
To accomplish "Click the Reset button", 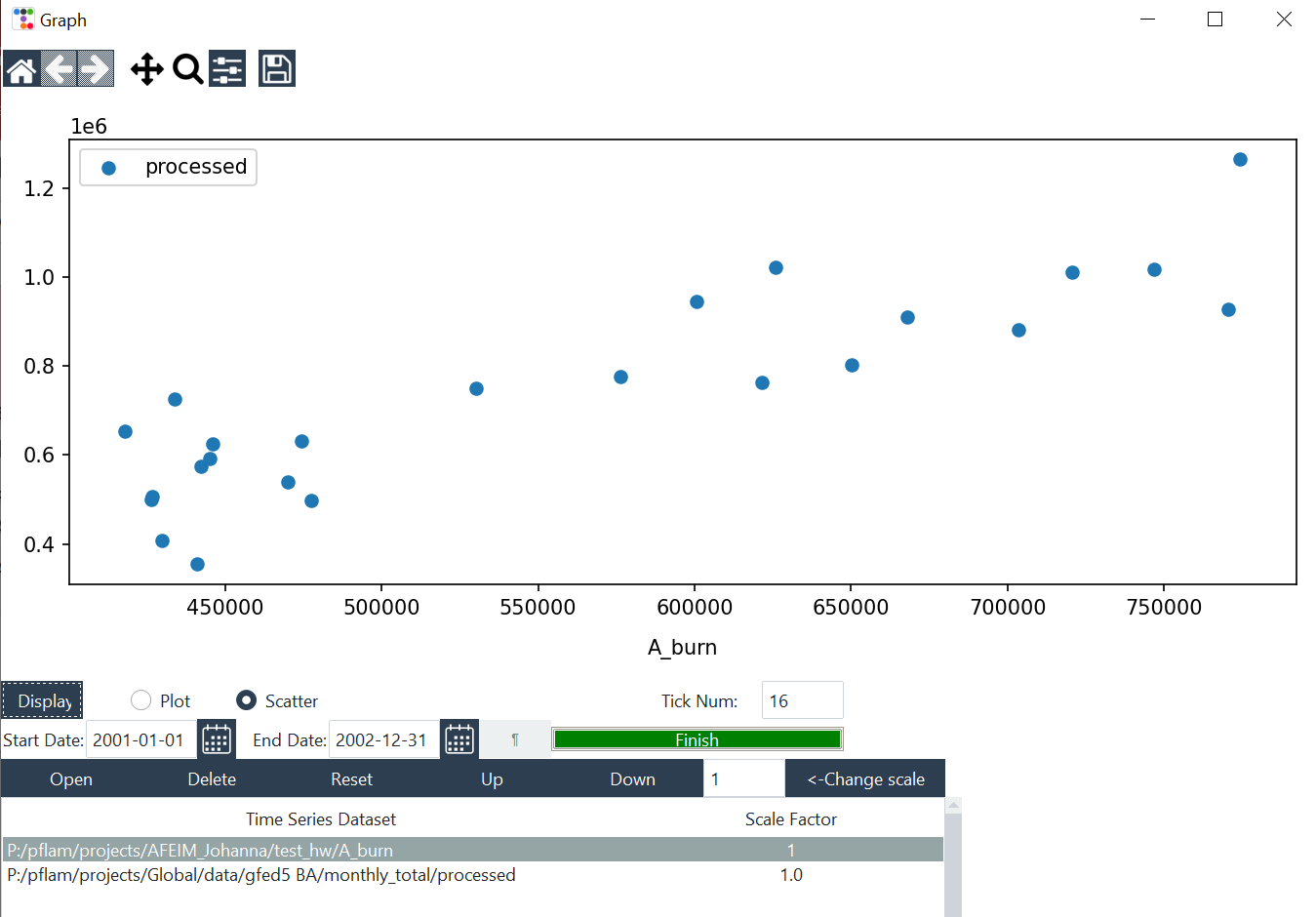I will (x=351, y=778).
